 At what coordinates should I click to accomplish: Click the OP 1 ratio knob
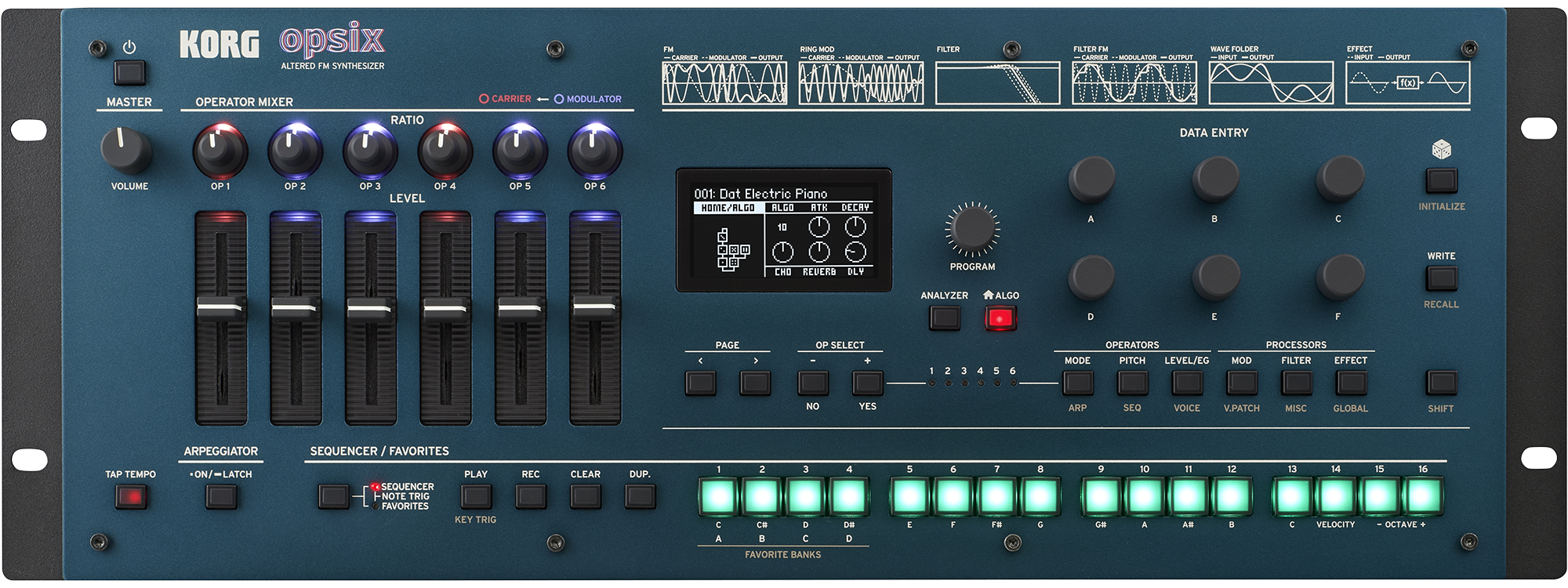coord(220,151)
